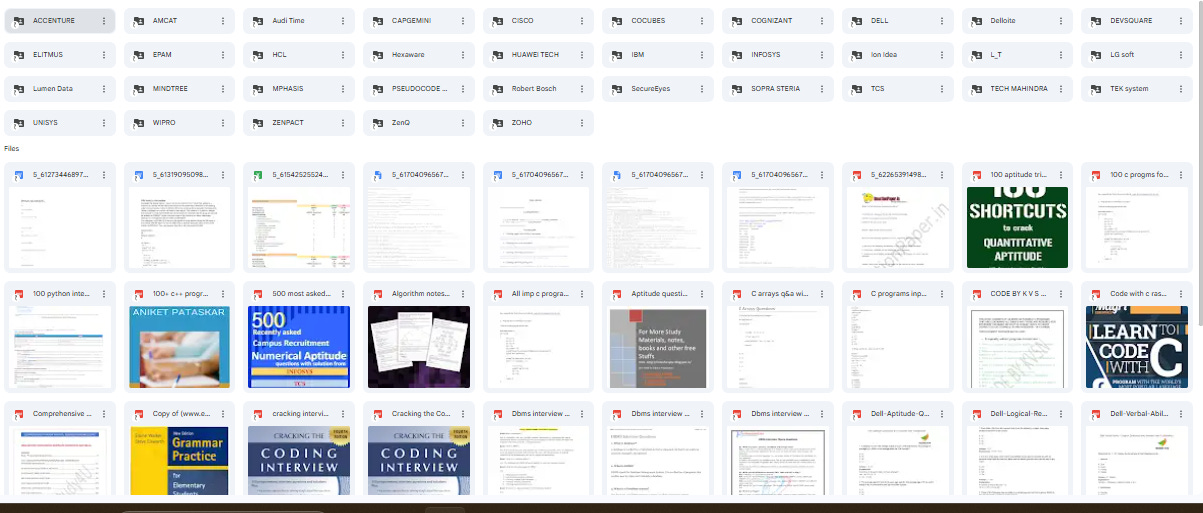Select the Aniket Pataskar cover thumbnail
The image size is (1203, 513).
coord(179,347)
